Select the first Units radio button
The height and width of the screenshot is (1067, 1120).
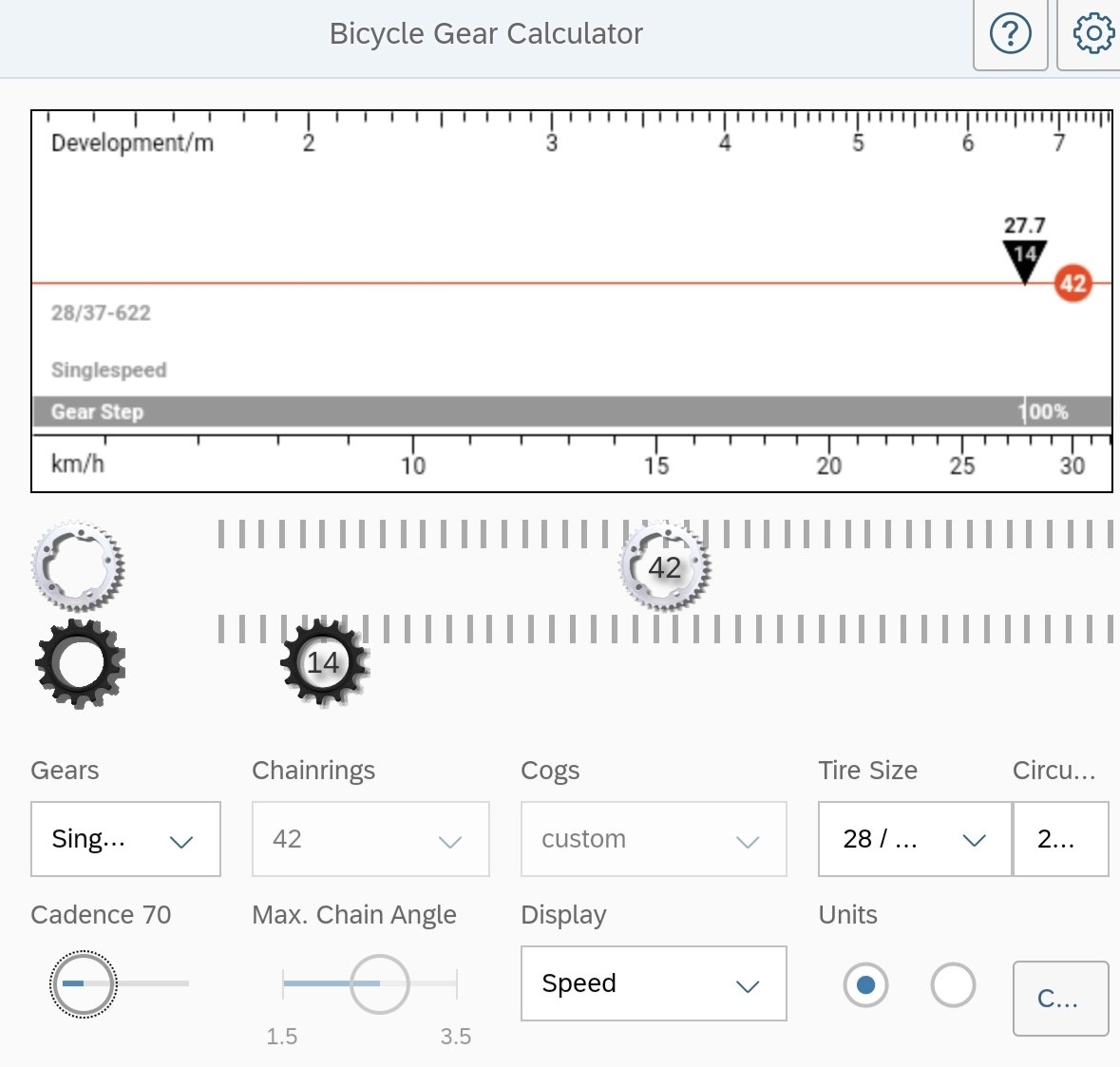tap(865, 985)
